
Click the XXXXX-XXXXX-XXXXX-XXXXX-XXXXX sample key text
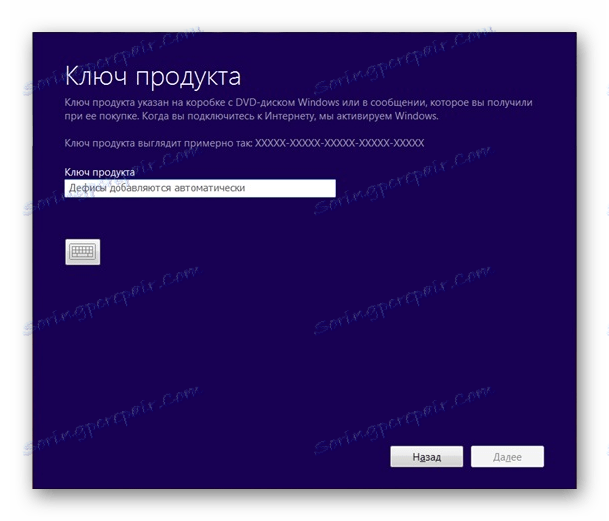pyautogui.click(x=339, y=143)
